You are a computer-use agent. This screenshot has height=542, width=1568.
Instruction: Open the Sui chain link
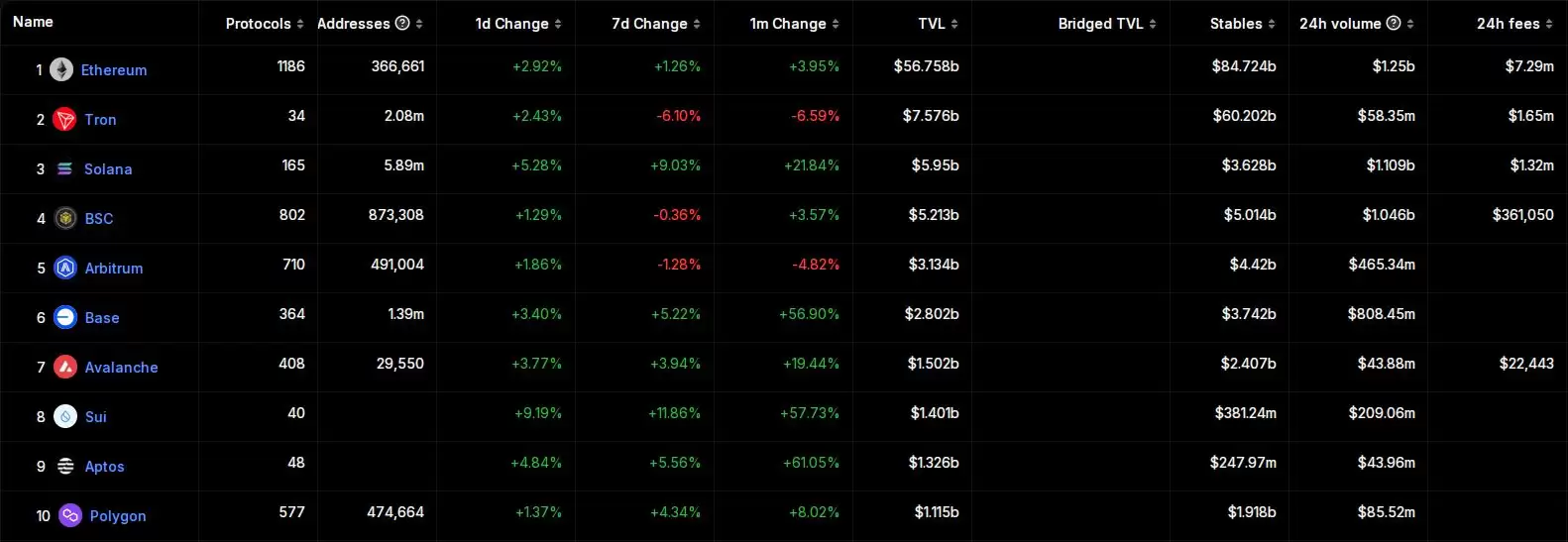pos(95,417)
